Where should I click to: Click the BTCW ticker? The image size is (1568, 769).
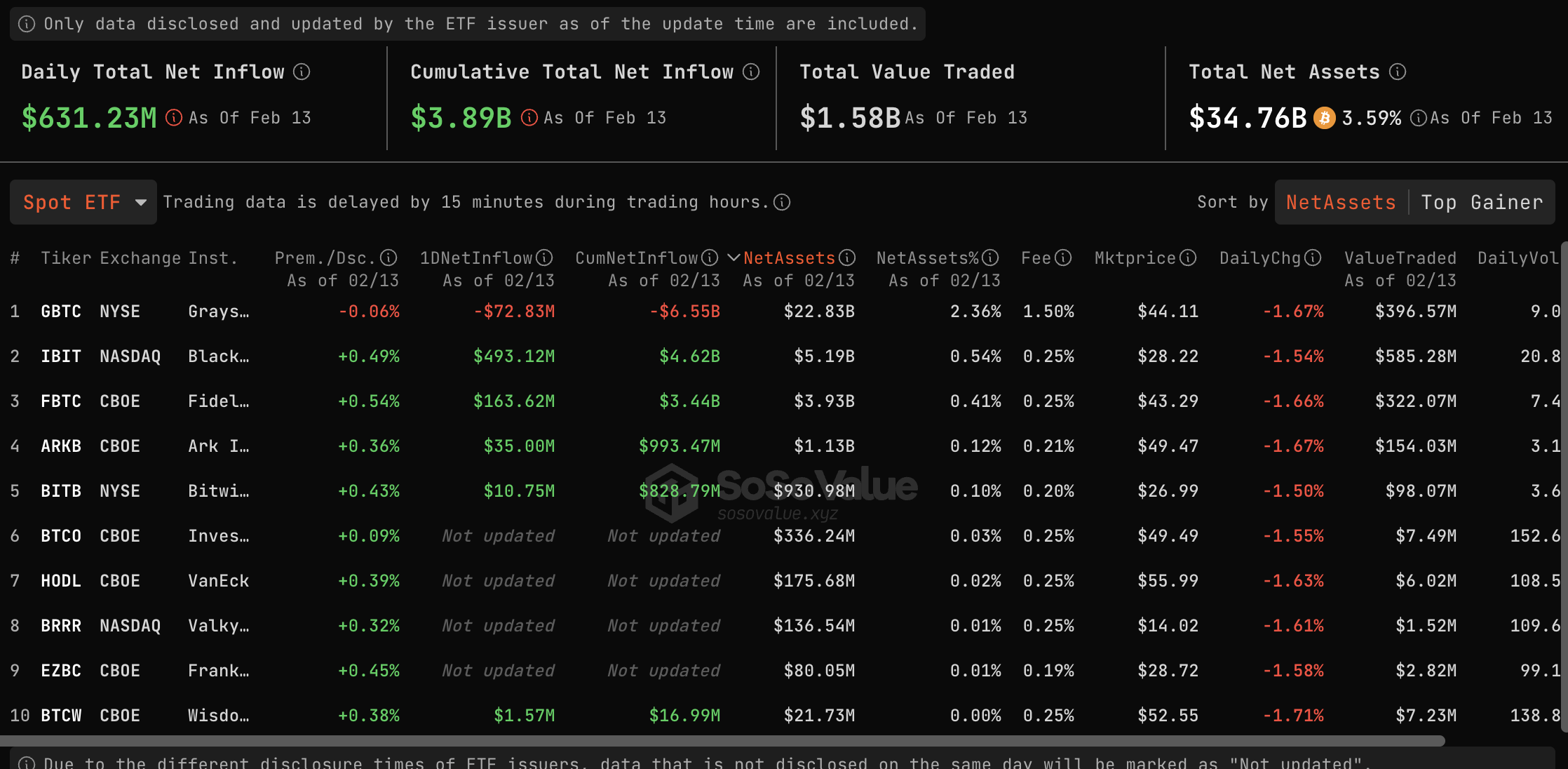[x=61, y=715]
